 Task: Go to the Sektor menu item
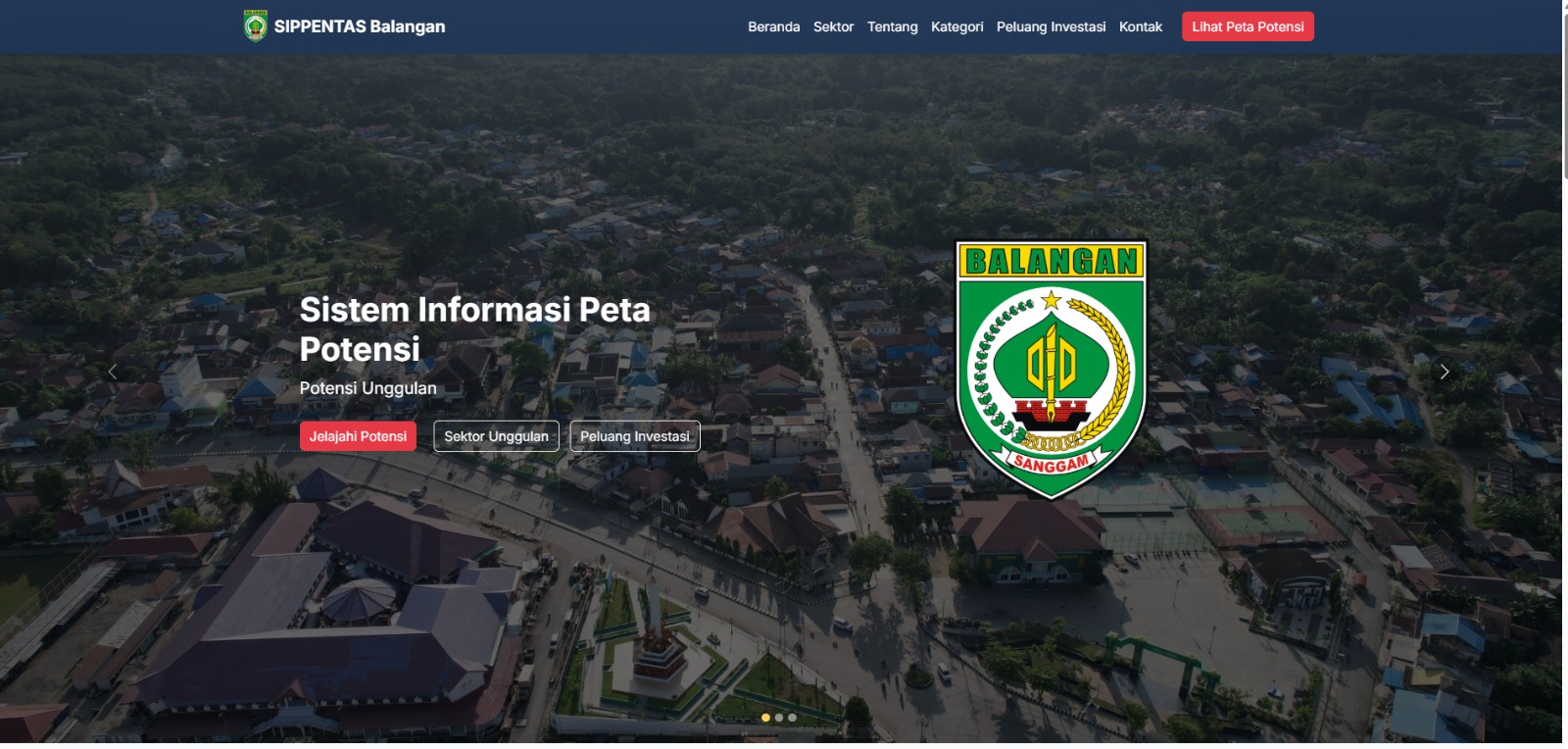(x=833, y=27)
